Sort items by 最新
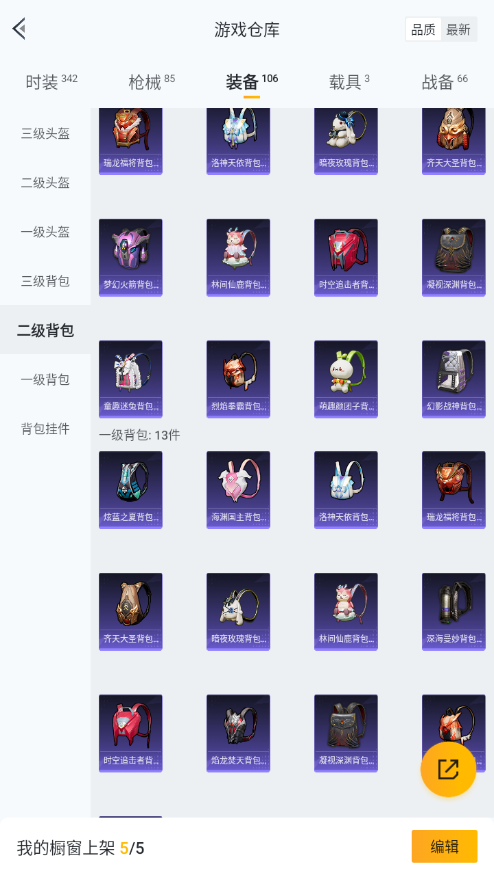 (x=458, y=30)
